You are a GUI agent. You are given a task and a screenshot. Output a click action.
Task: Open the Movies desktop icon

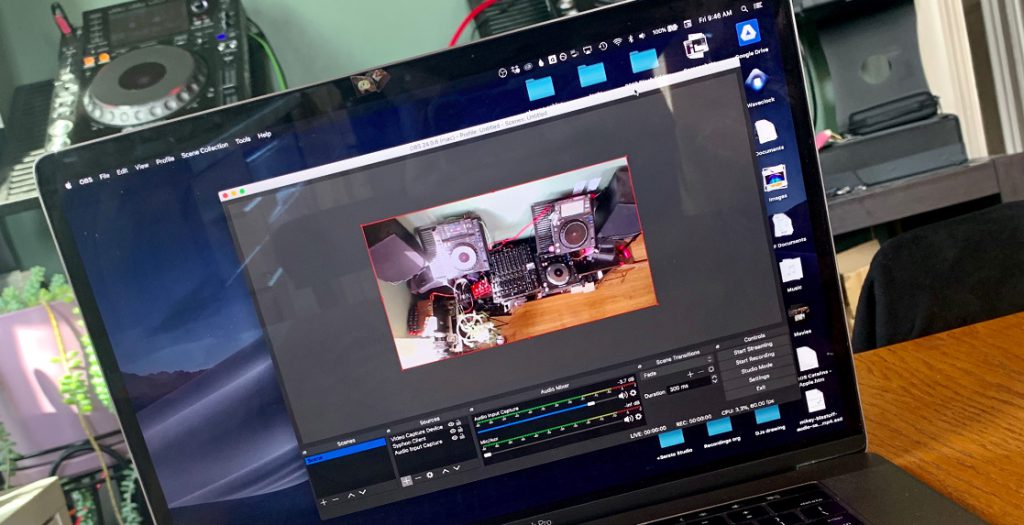click(x=798, y=313)
